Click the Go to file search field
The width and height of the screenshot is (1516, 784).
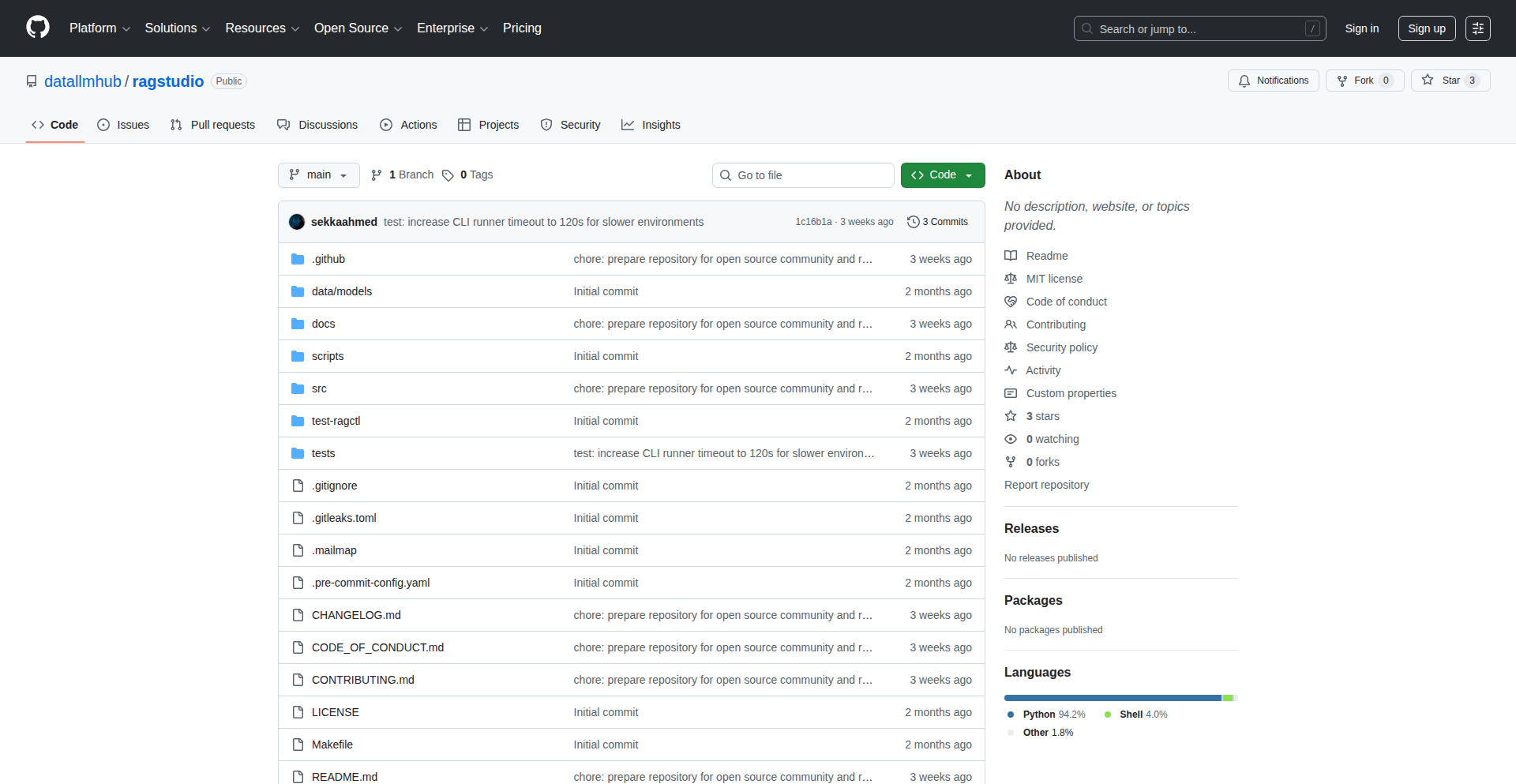point(803,174)
